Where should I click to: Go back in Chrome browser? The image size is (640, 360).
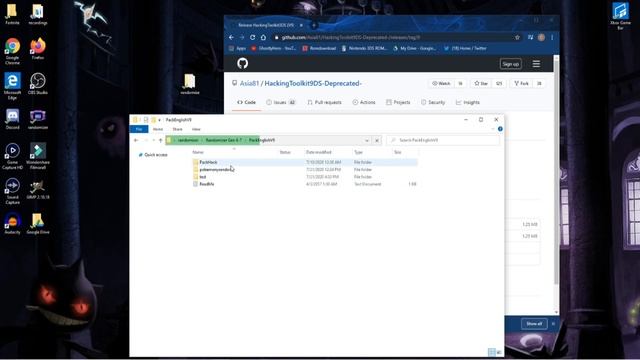coord(231,37)
